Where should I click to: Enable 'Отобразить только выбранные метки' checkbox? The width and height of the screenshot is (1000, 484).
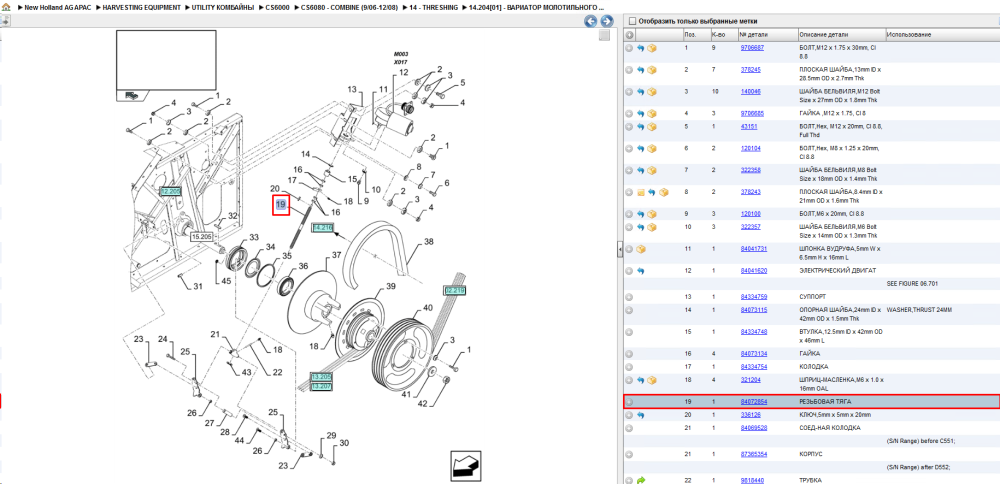632,21
